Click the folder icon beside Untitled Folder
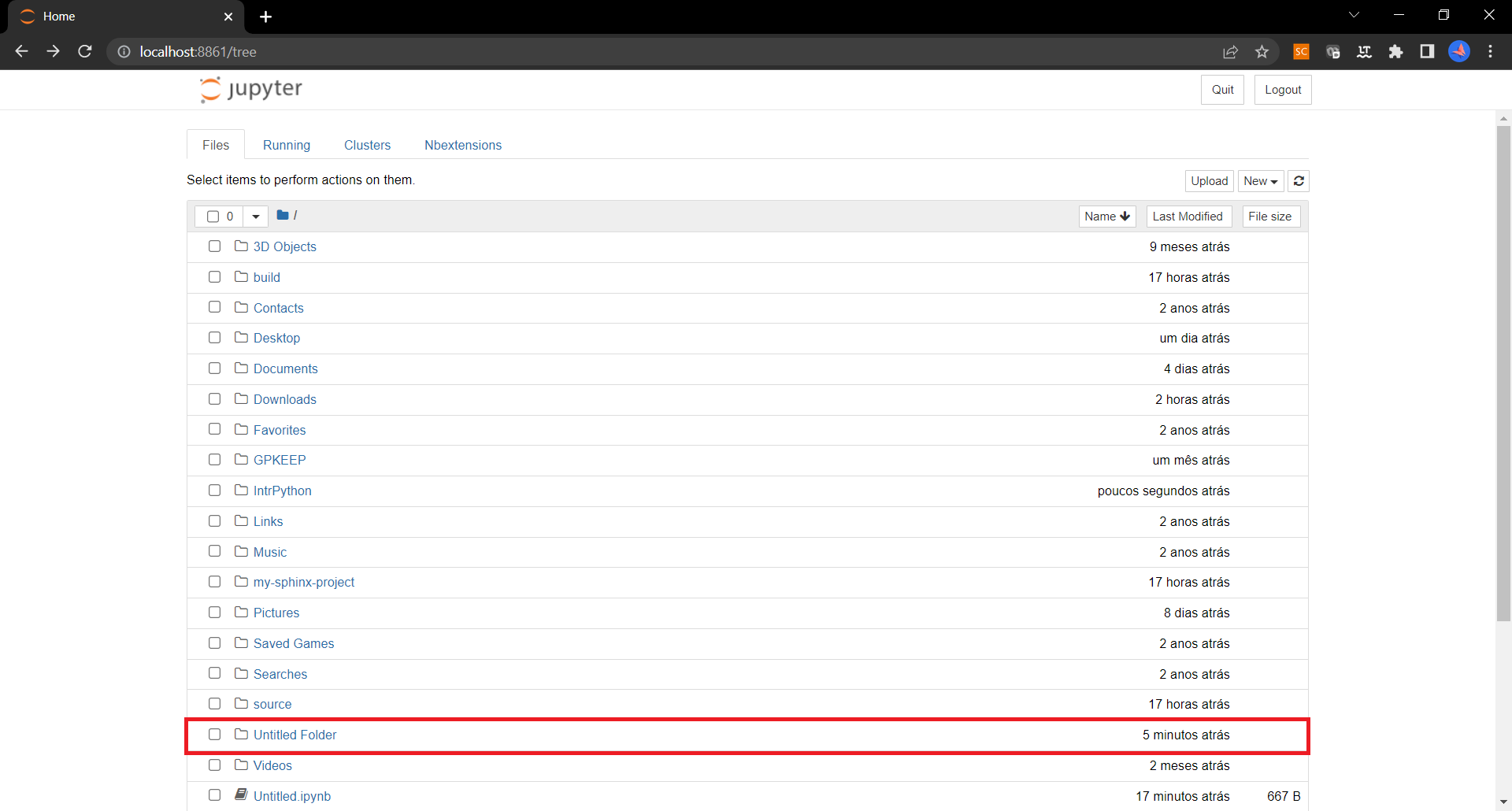Image resolution: width=1512 pixels, height=811 pixels. 241,735
